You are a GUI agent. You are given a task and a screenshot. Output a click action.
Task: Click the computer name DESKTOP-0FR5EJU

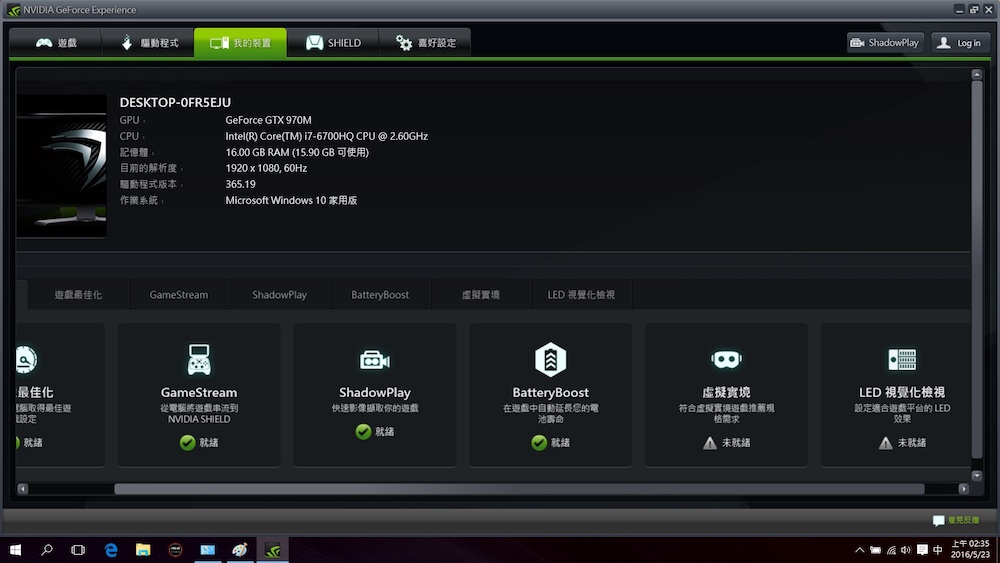(175, 102)
